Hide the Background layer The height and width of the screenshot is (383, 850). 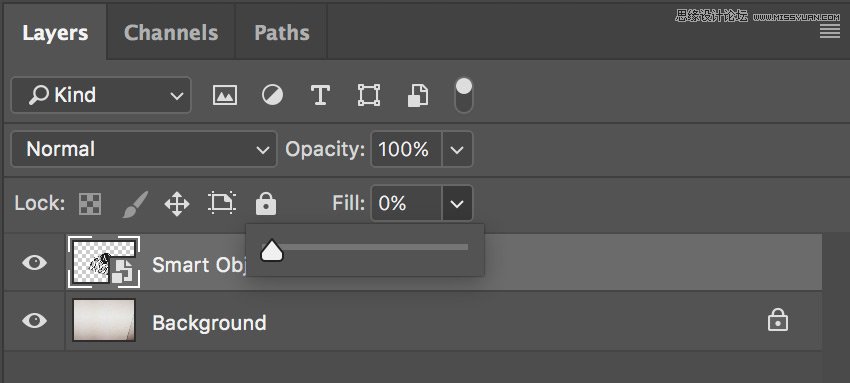tap(35, 321)
